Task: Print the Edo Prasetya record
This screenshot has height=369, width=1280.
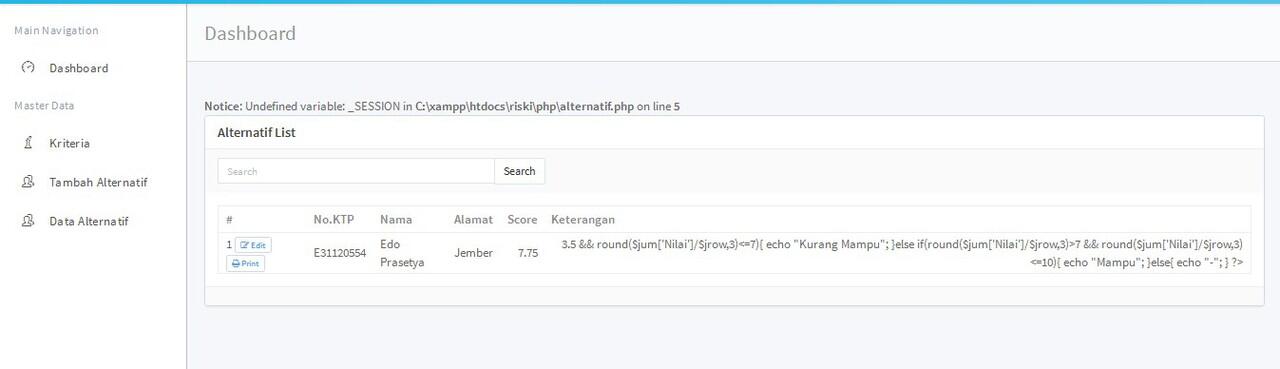Action: coord(245,264)
